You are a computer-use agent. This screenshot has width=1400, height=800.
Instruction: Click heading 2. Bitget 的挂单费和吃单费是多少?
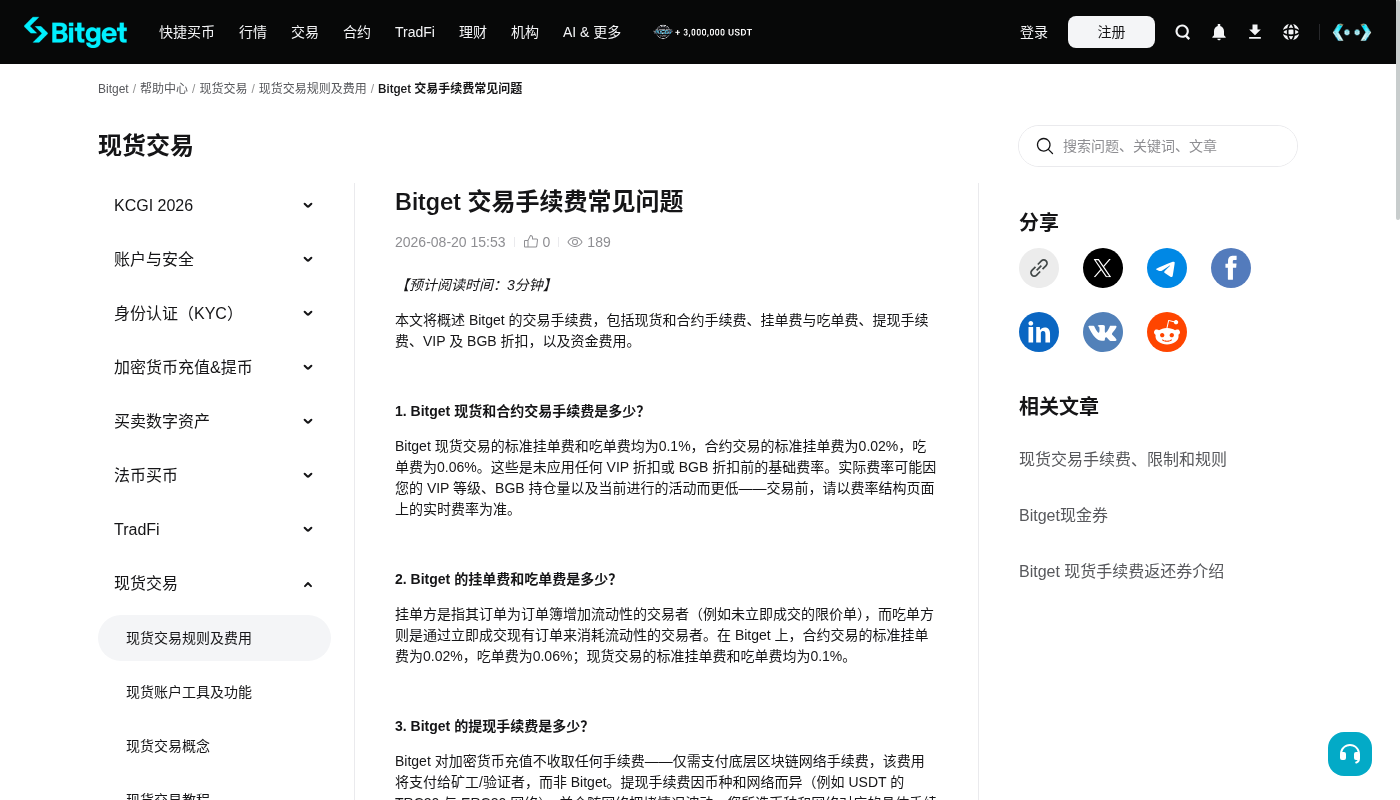coord(505,579)
